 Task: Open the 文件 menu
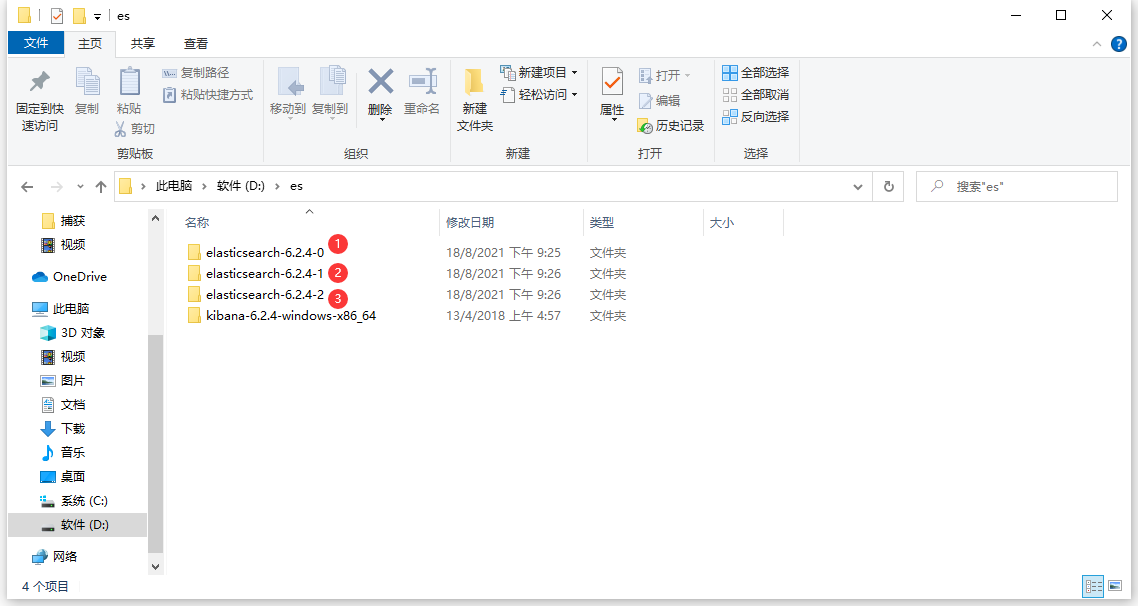(x=35, y=43)
